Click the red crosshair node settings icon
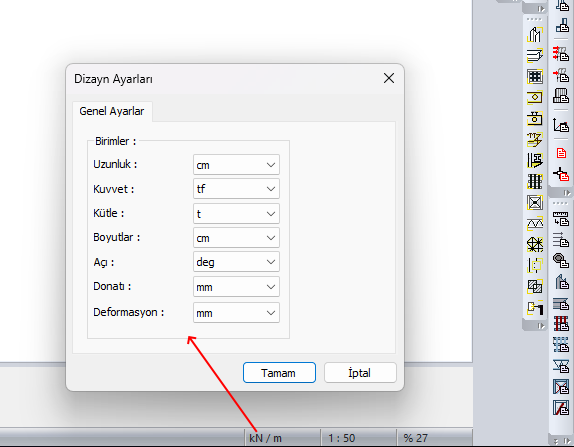 (561, 174)
